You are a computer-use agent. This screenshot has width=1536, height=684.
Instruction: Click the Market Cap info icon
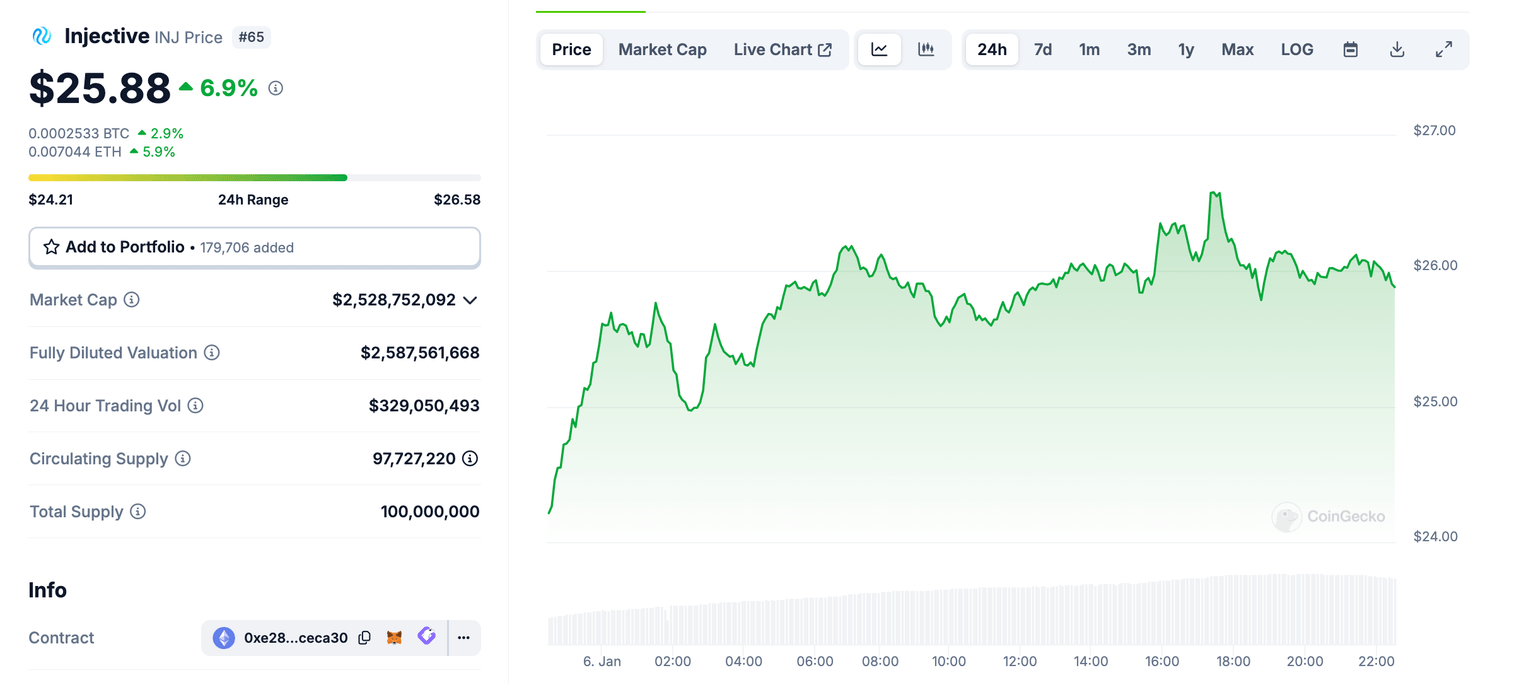131,300
